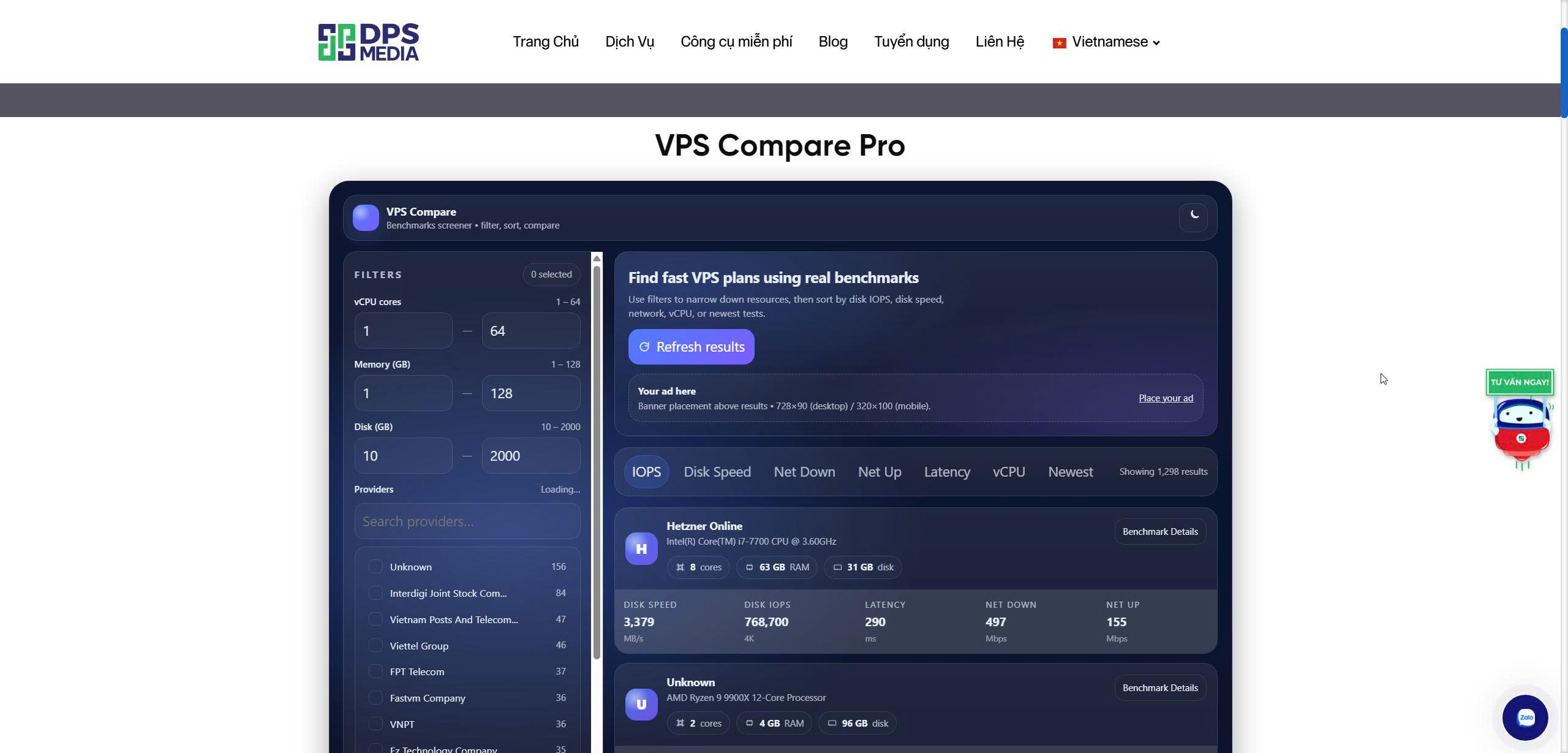The height and width of the screenshot is (753, 1568).
Task: Open Benchmark Details for Hetzner Online
Action: click(1159, 531)
